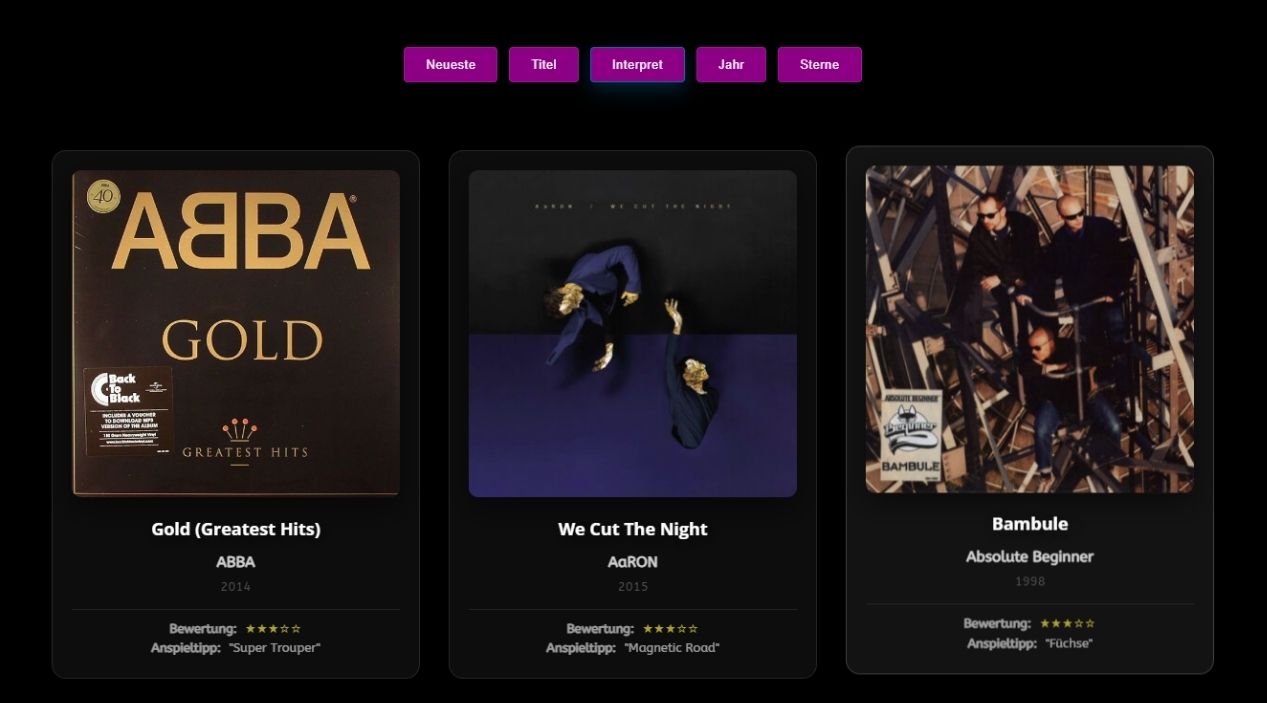Sort albums by Neueste
Image resolution: width=1267 pixels, height=703 pixels.
point(450,64)
